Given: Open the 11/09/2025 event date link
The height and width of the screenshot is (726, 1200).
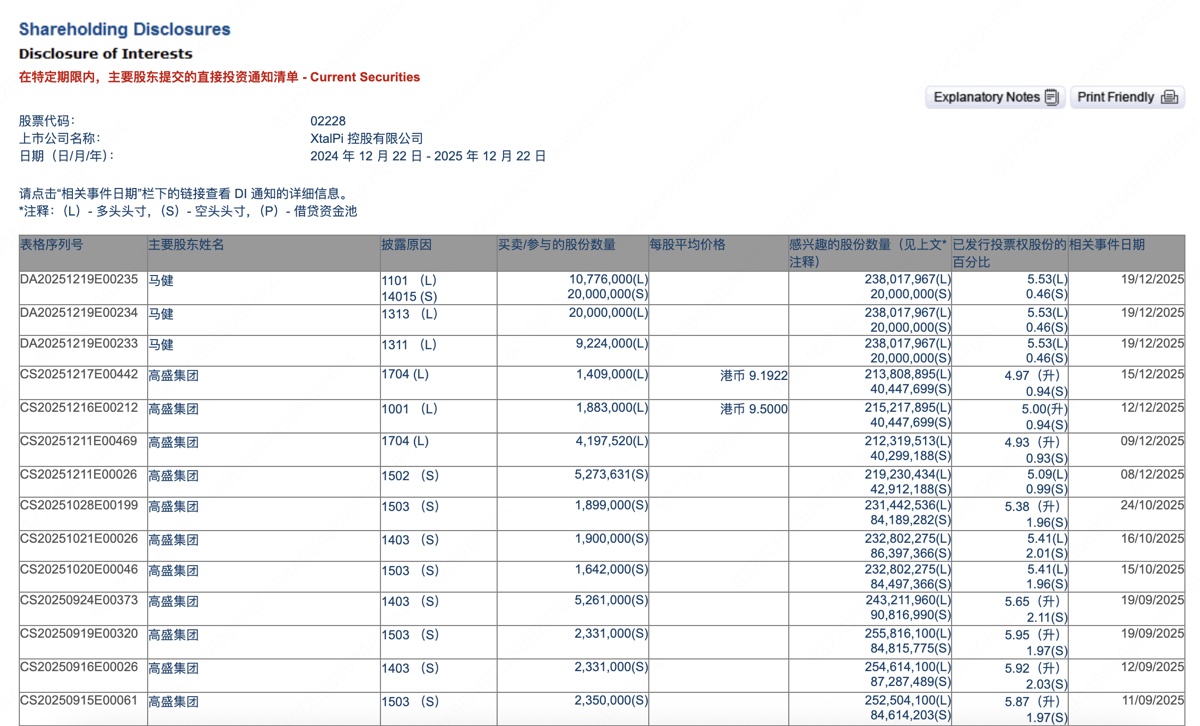Looking at the screenshot, I should [x=1151, y=701].
